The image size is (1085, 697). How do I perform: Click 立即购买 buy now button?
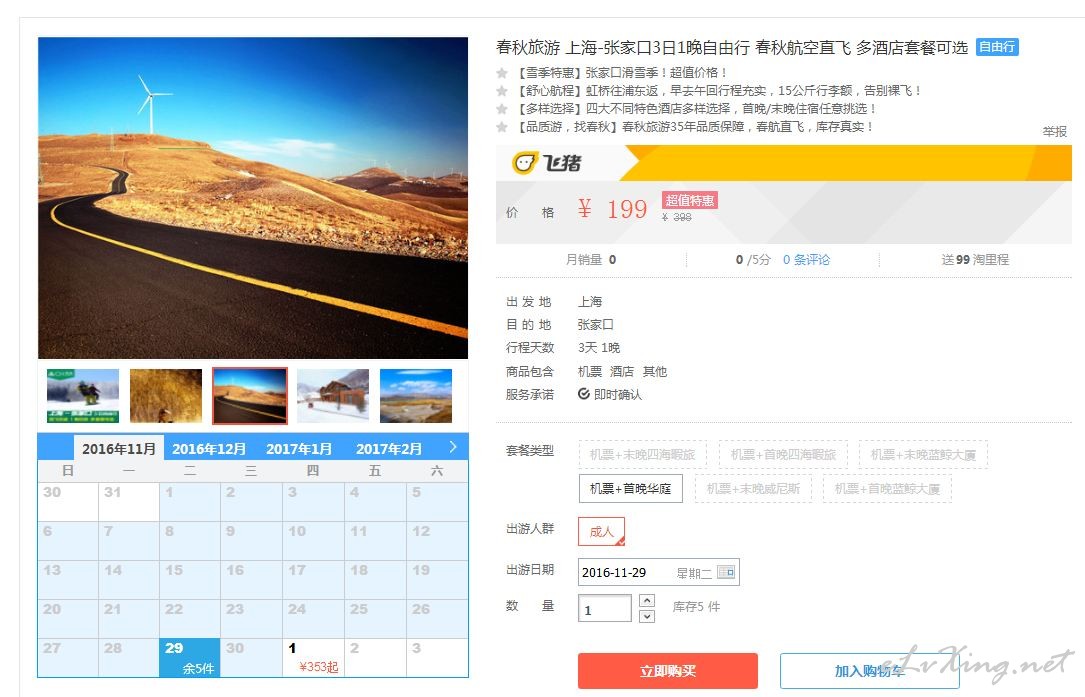tap(668, 671)
